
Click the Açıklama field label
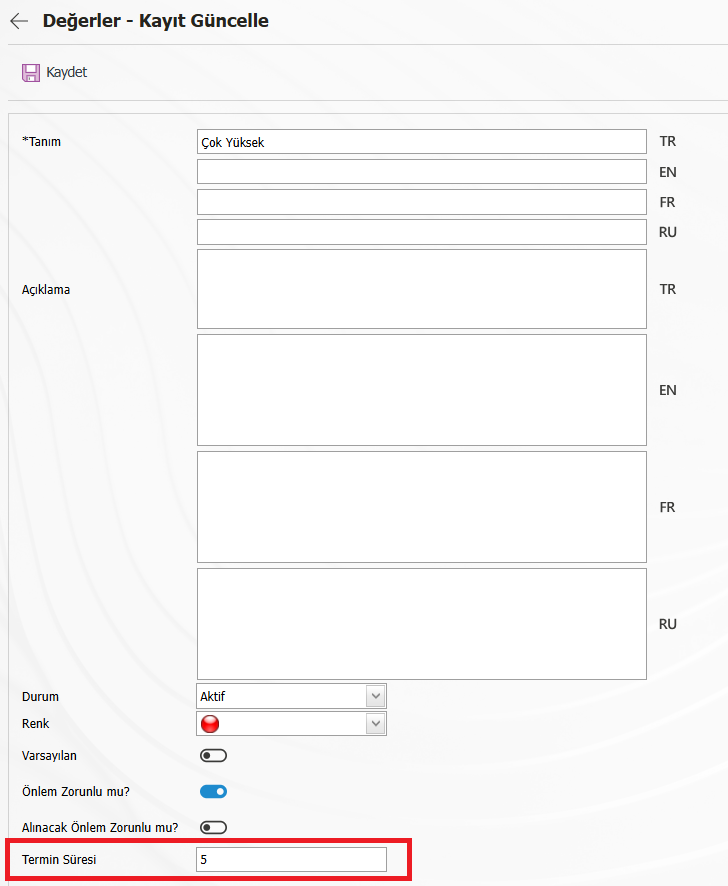click(46, 290)
